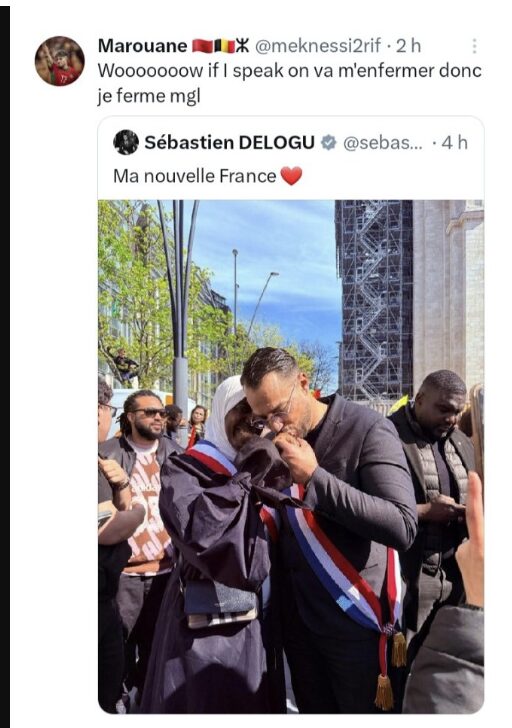Click the 'Ma nouvelle France' text
Image resolution: width=512 pixels, height=728 pixels.
(x=194, y=176)
